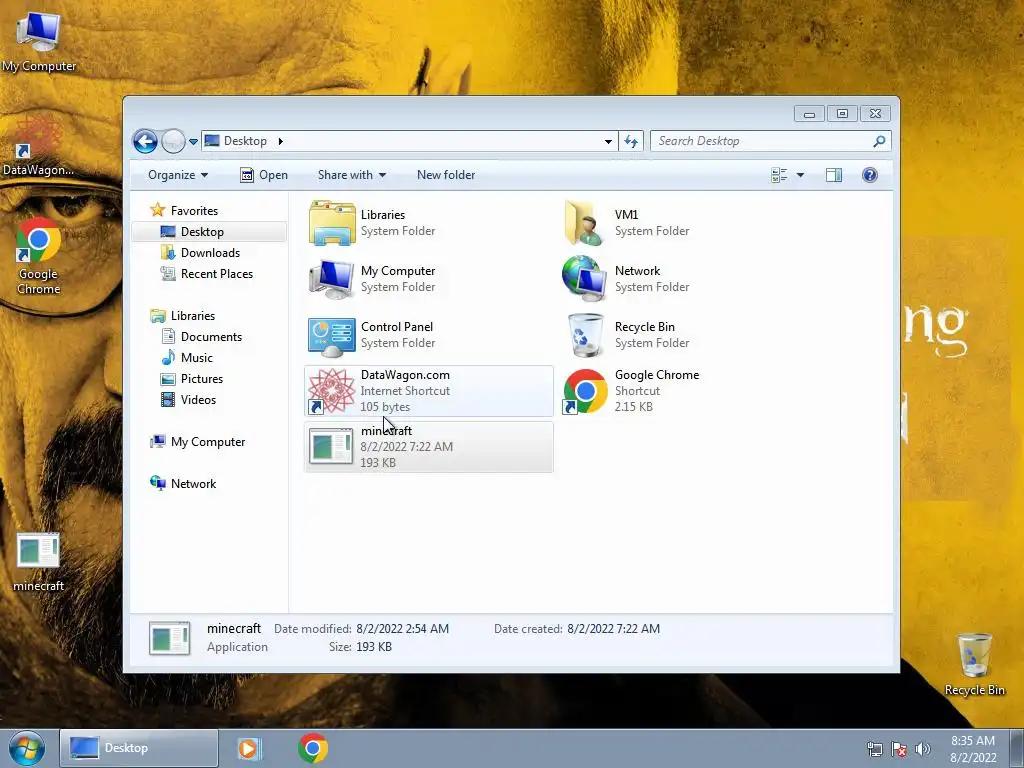Select Recycle Bin icon in file list

(x=585, y=335)
